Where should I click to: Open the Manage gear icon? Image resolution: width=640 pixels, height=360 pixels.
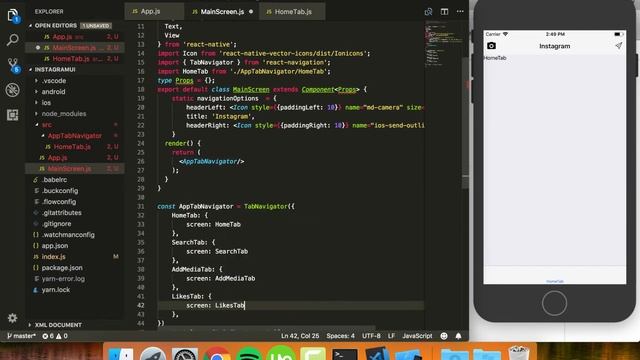click(13, 318)
